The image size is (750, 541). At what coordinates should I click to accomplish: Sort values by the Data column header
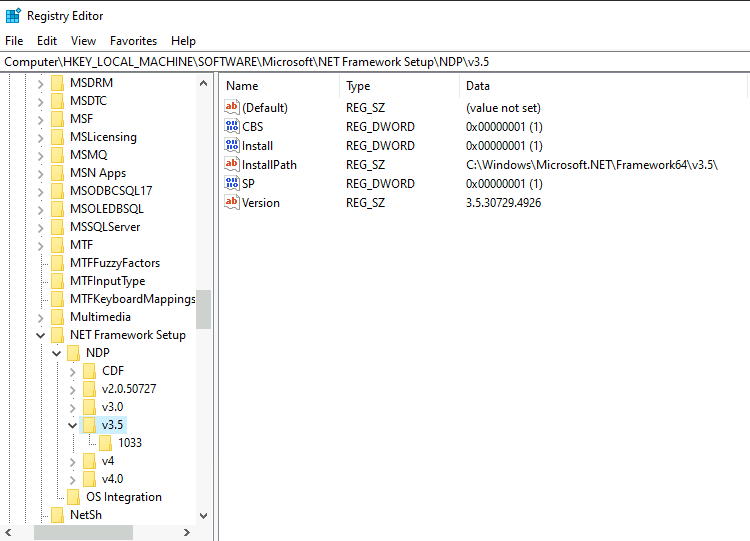604,86
